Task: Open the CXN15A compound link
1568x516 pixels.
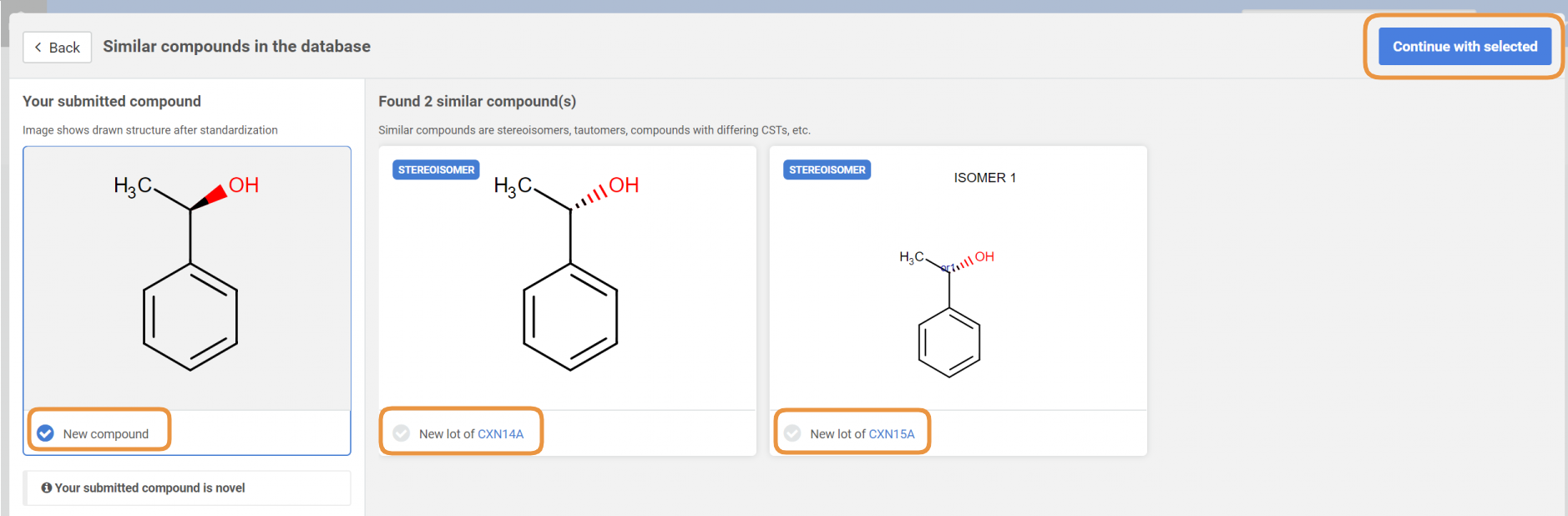Action: (891, 434)
